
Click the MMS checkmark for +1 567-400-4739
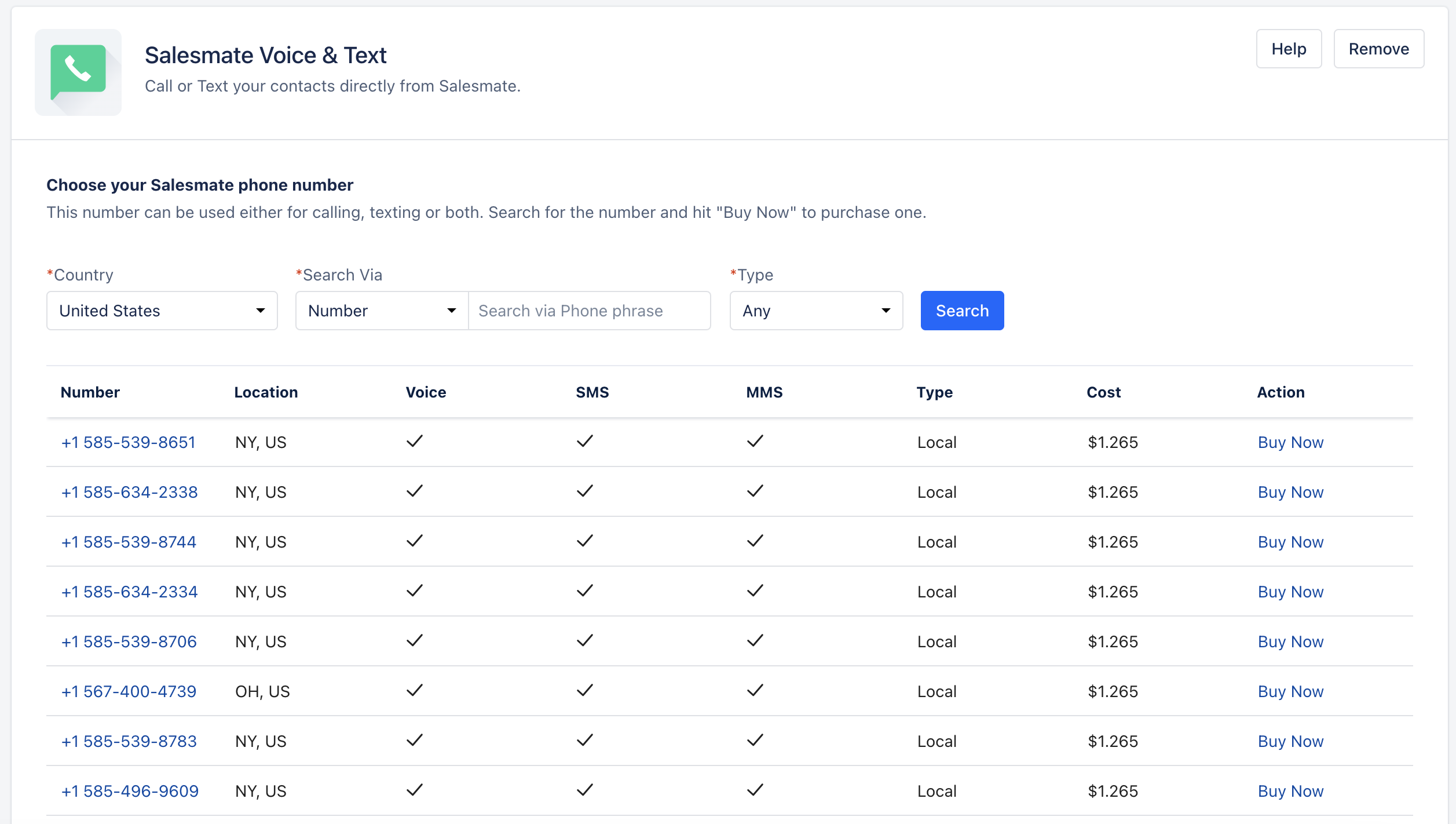coord(755,690)
